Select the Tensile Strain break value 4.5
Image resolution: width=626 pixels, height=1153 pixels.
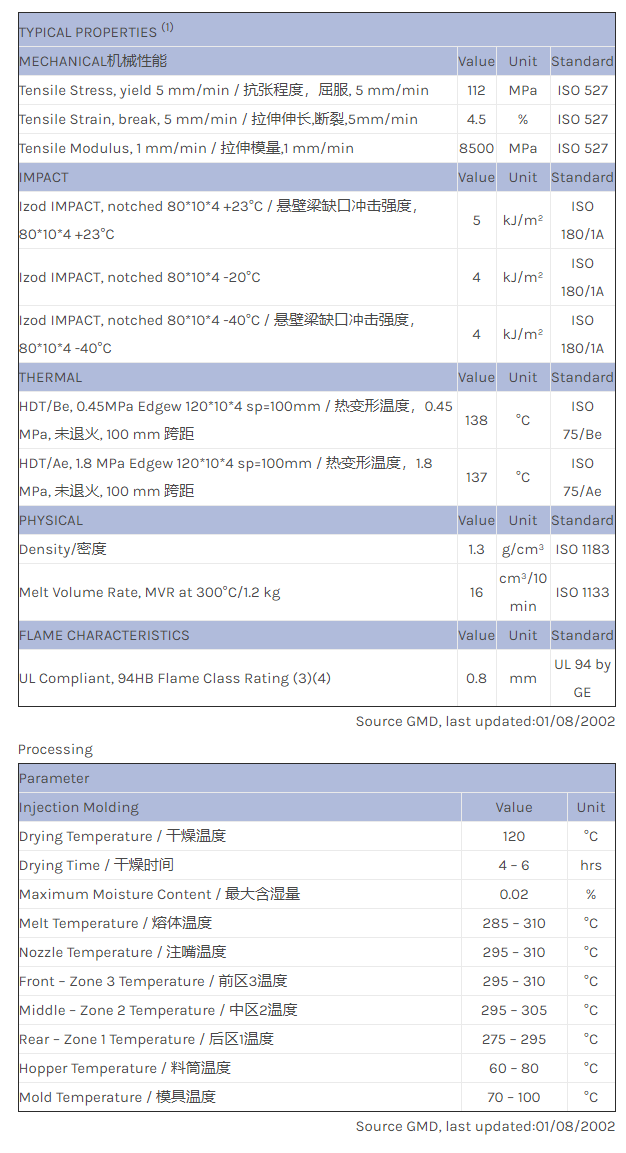point(476,119)
